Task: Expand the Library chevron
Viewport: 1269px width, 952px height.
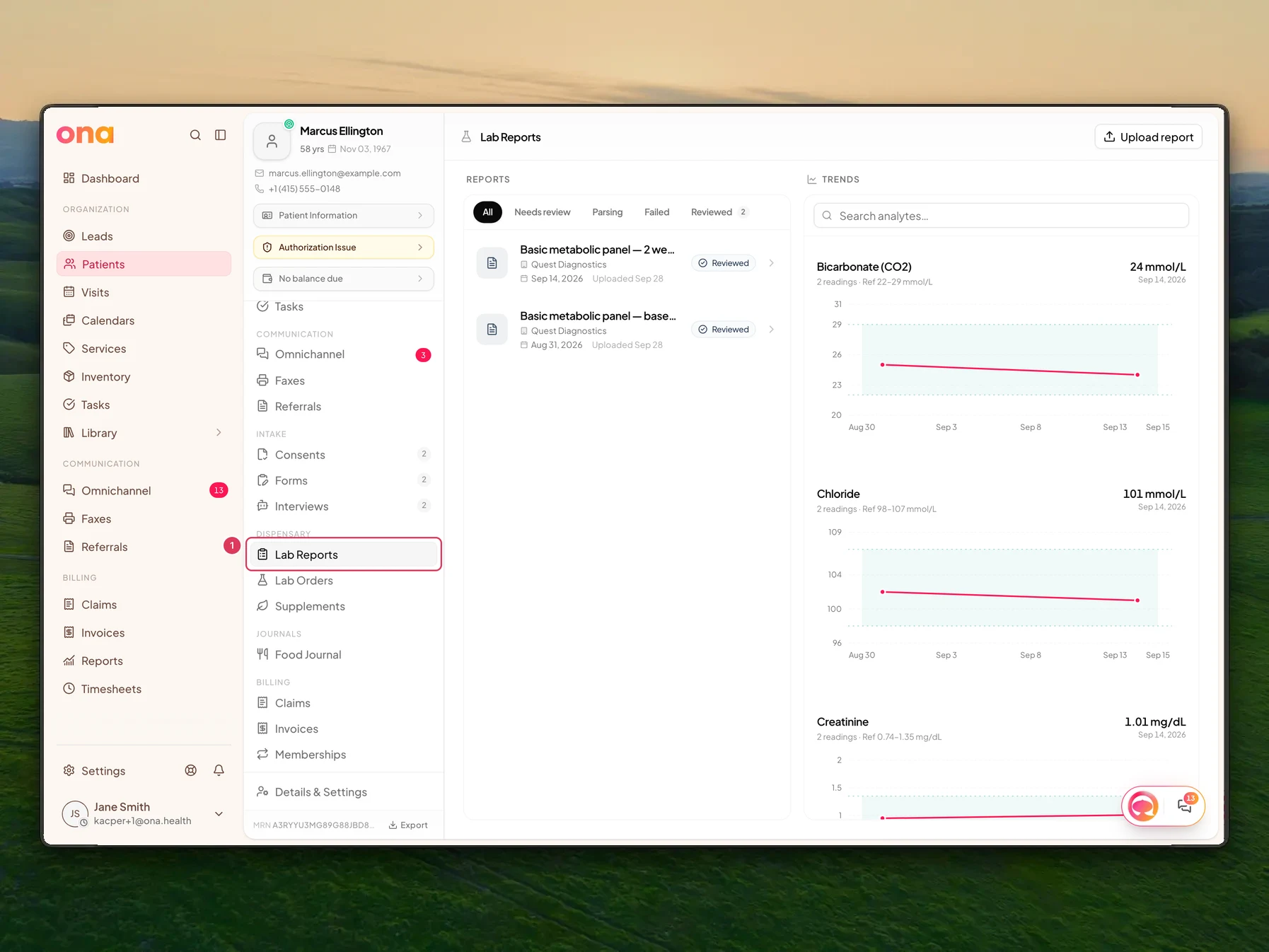Action: coord(219,432)
